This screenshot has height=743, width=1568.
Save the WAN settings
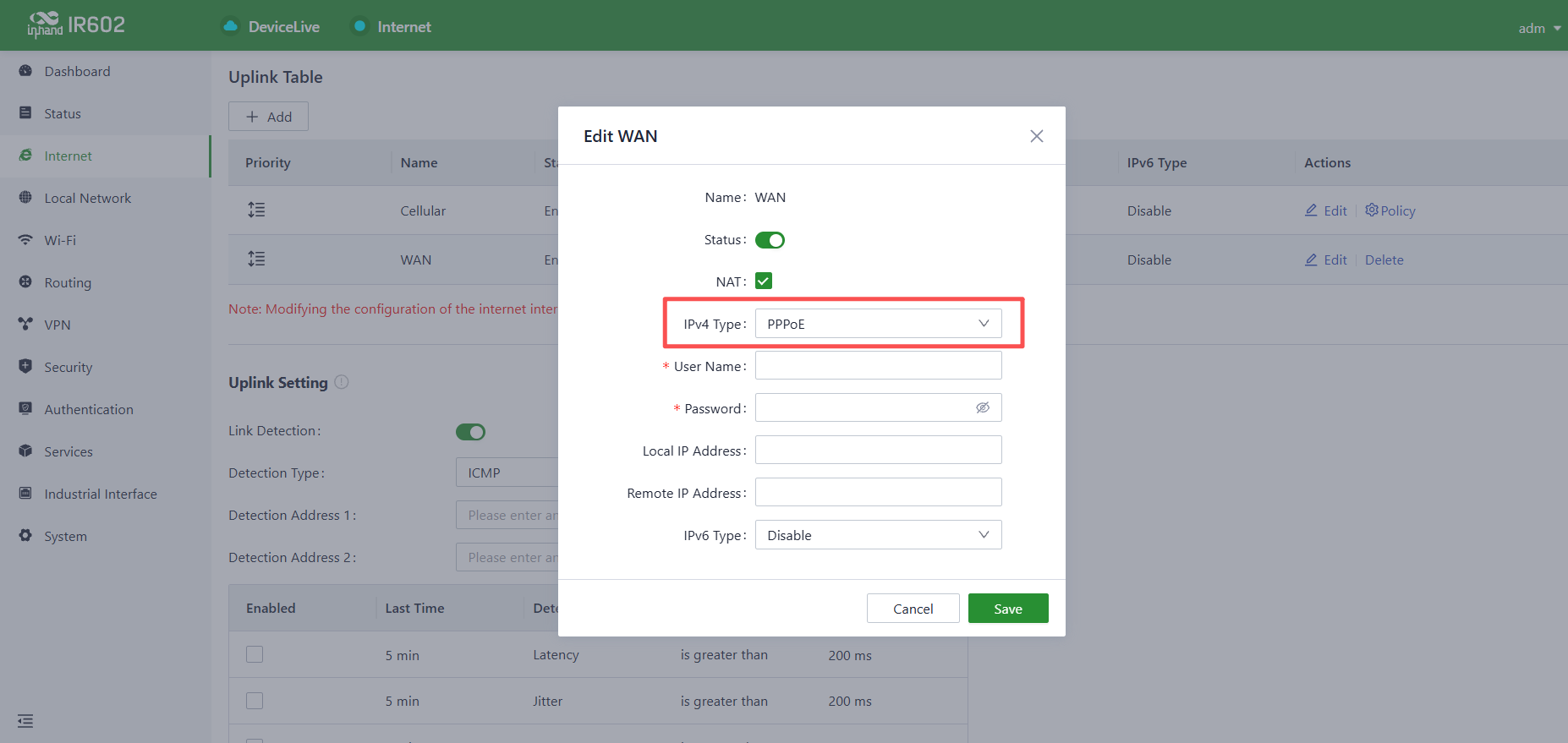pyautogui.click(x=1008, y=609)
